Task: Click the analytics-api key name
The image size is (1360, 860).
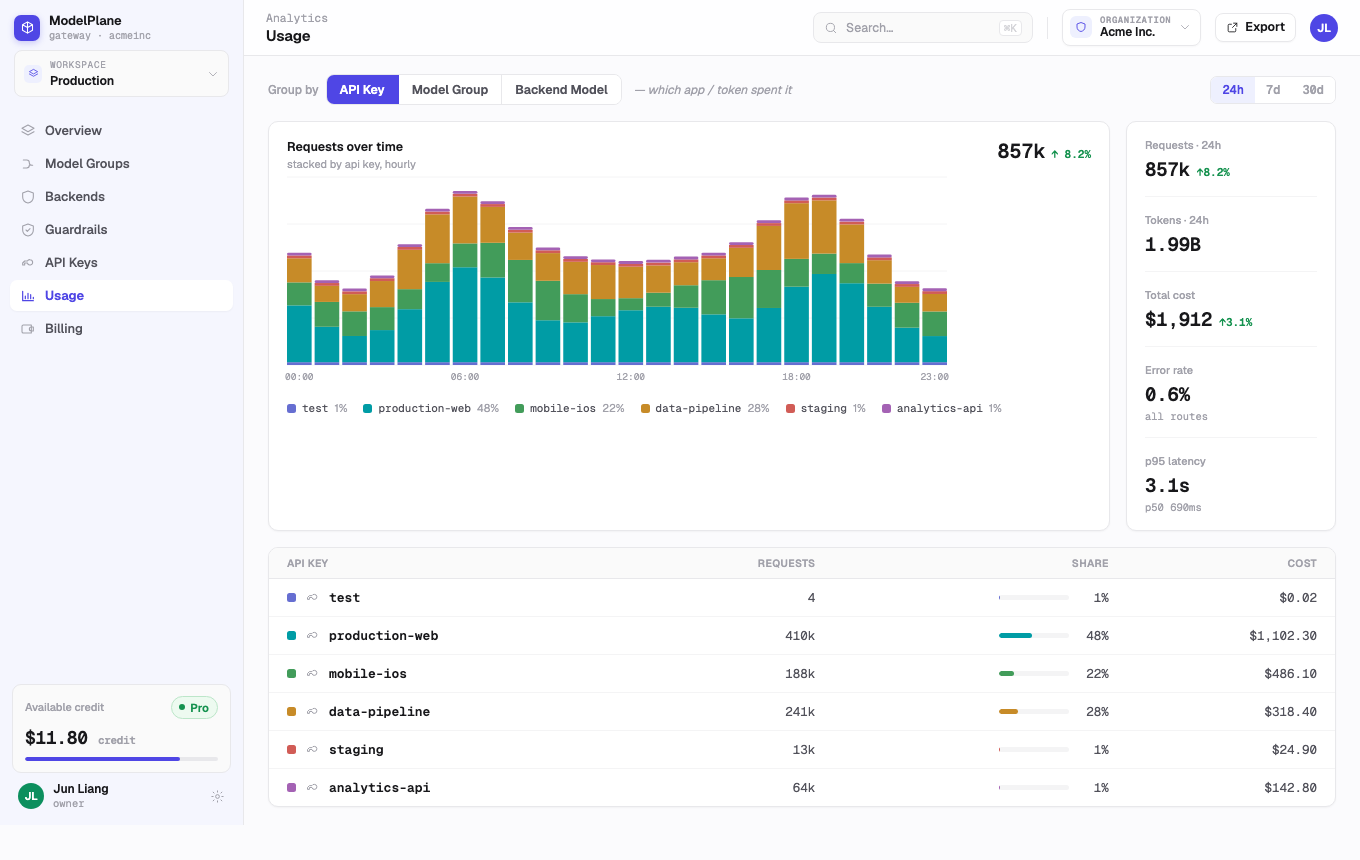Action: pos(379,787)
